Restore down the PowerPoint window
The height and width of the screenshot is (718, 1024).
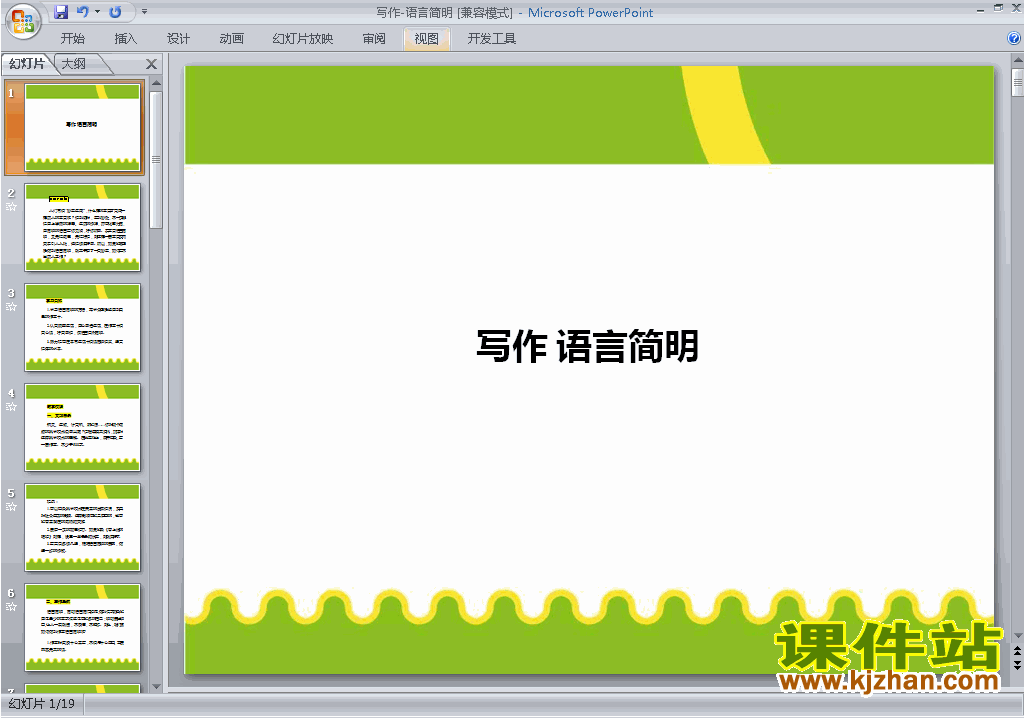point(999,8)
